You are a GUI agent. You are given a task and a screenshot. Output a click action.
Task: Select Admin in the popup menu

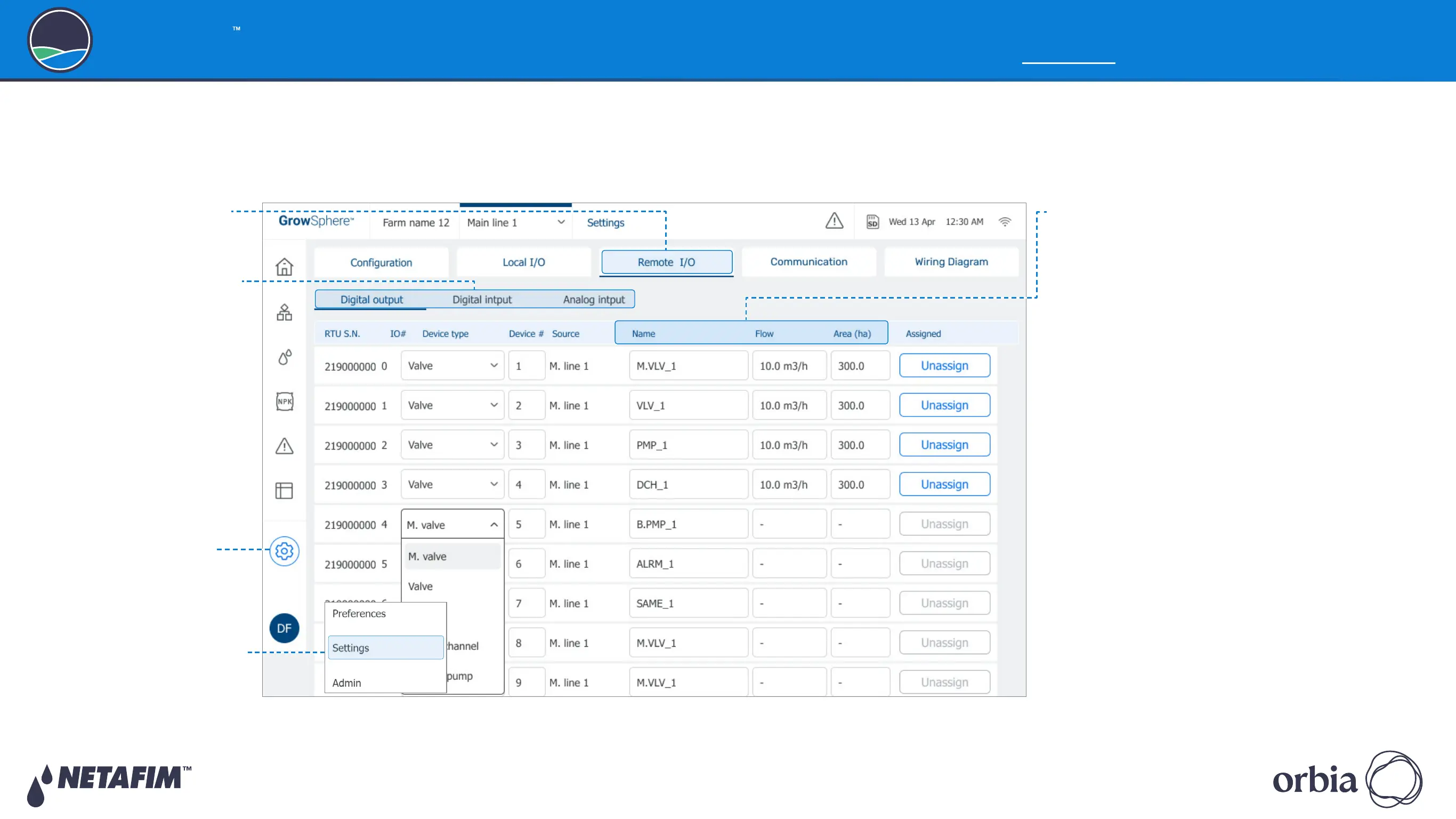pyautogui.click(x=346, y=683)
